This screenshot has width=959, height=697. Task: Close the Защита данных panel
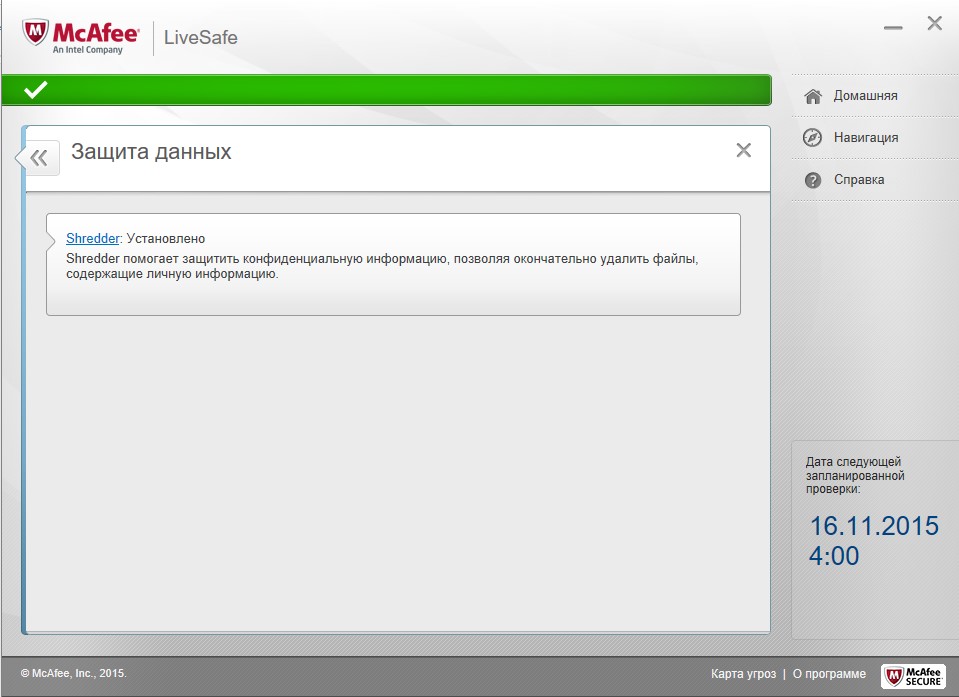[x=743, y=150]
